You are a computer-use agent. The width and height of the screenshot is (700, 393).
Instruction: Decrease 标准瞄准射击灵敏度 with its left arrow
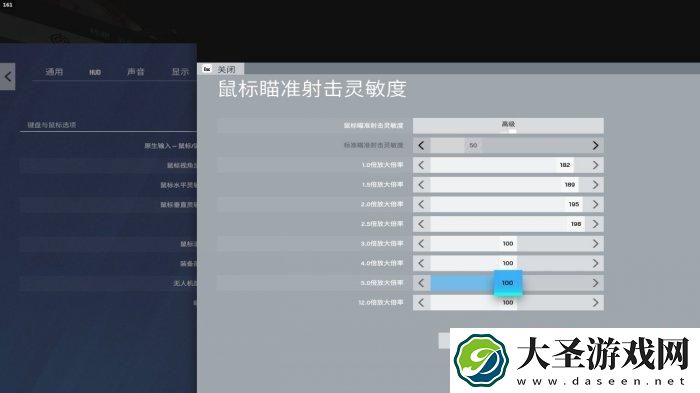421,145
